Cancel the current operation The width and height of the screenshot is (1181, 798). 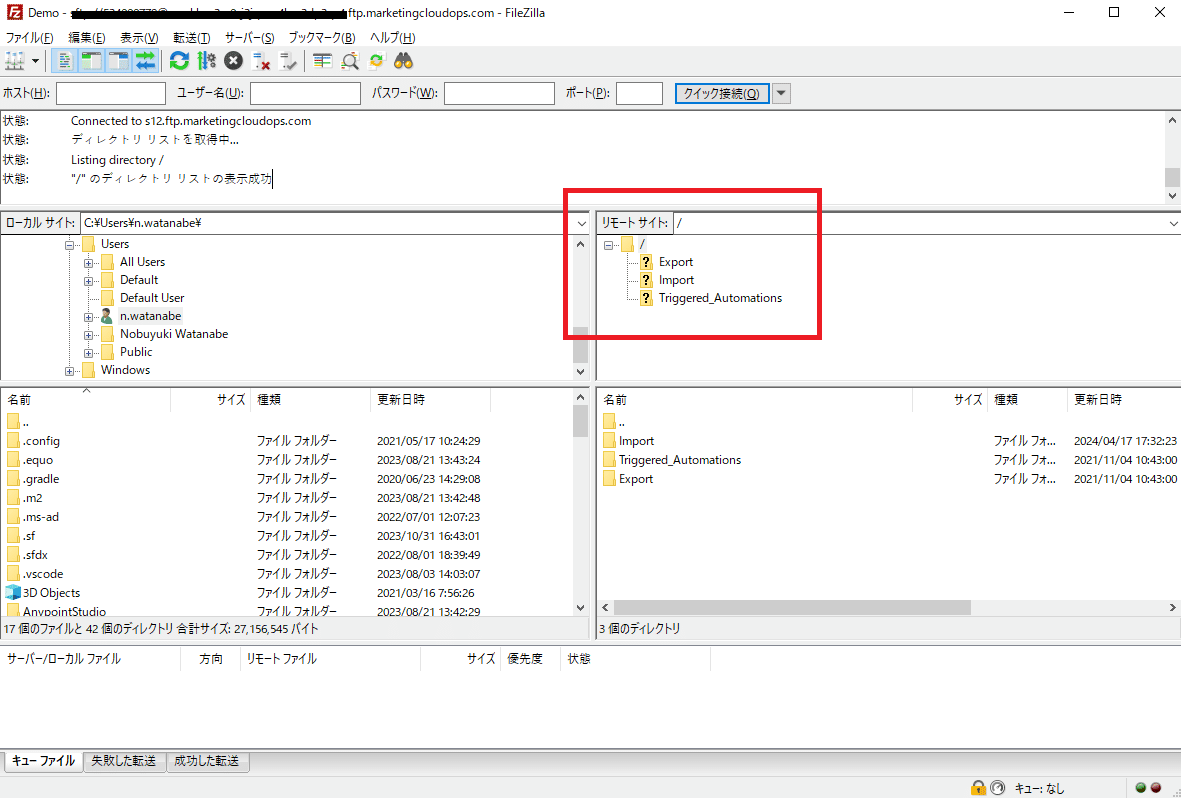tap(233, 61)
